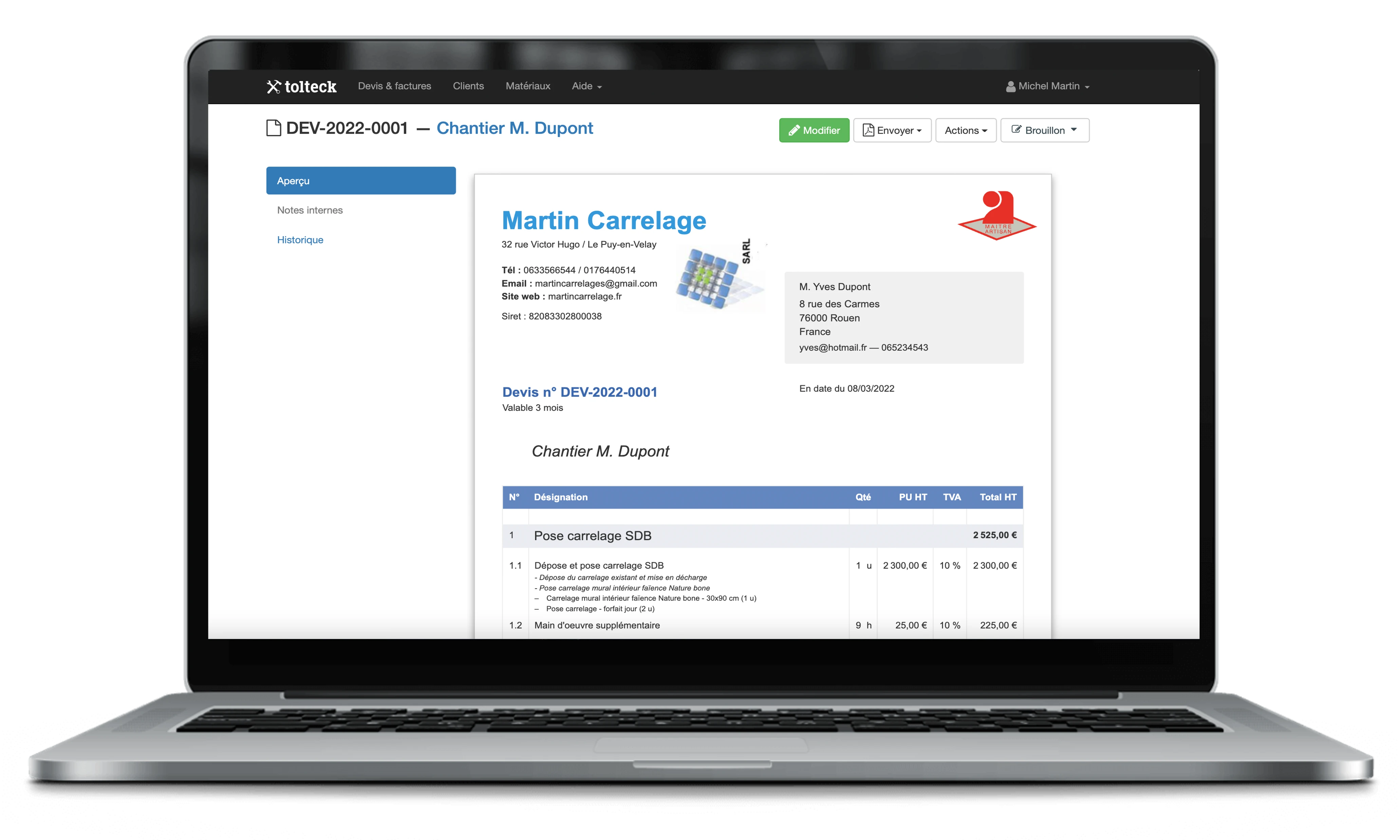Click Main d'oeuvre supplémentaire line
1400x840 pixels.
(x=597, y=625)
